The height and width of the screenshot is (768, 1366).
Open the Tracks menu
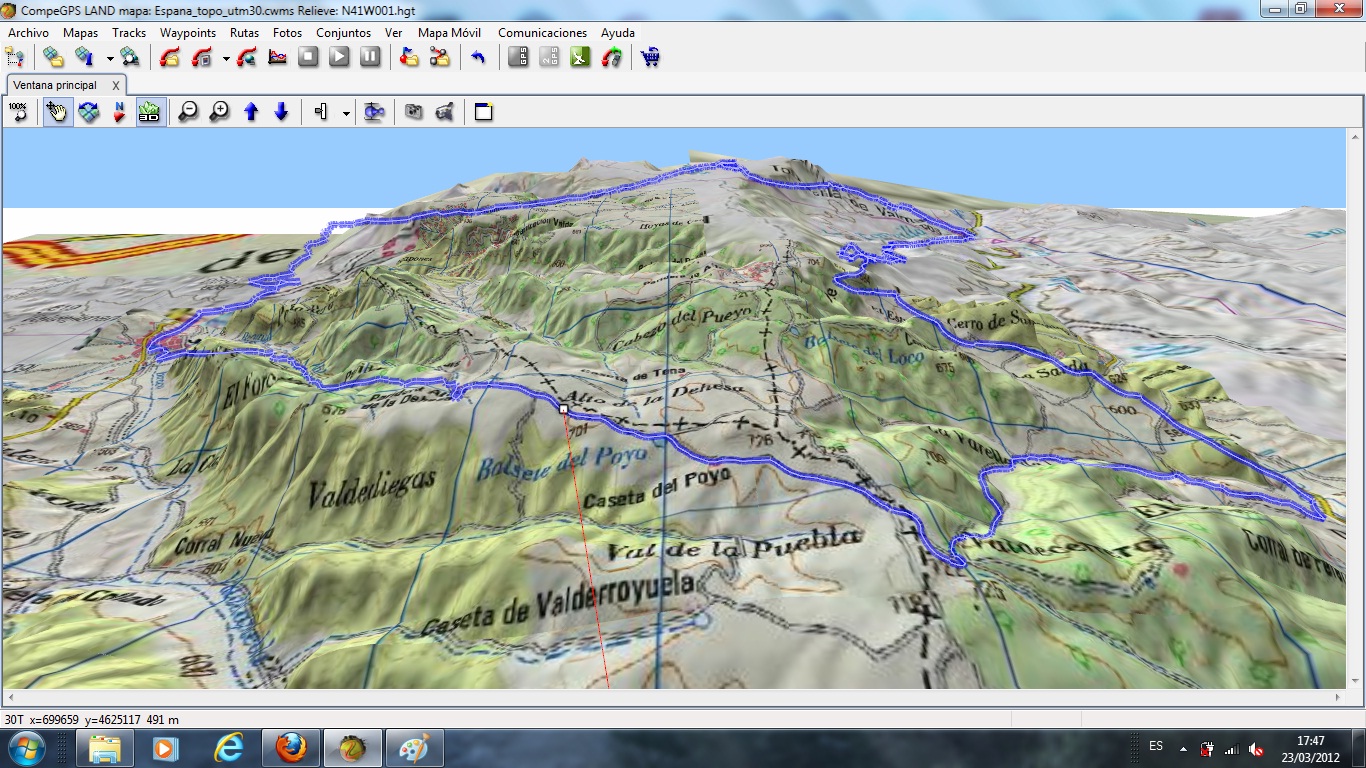click(x=129, y=33)
